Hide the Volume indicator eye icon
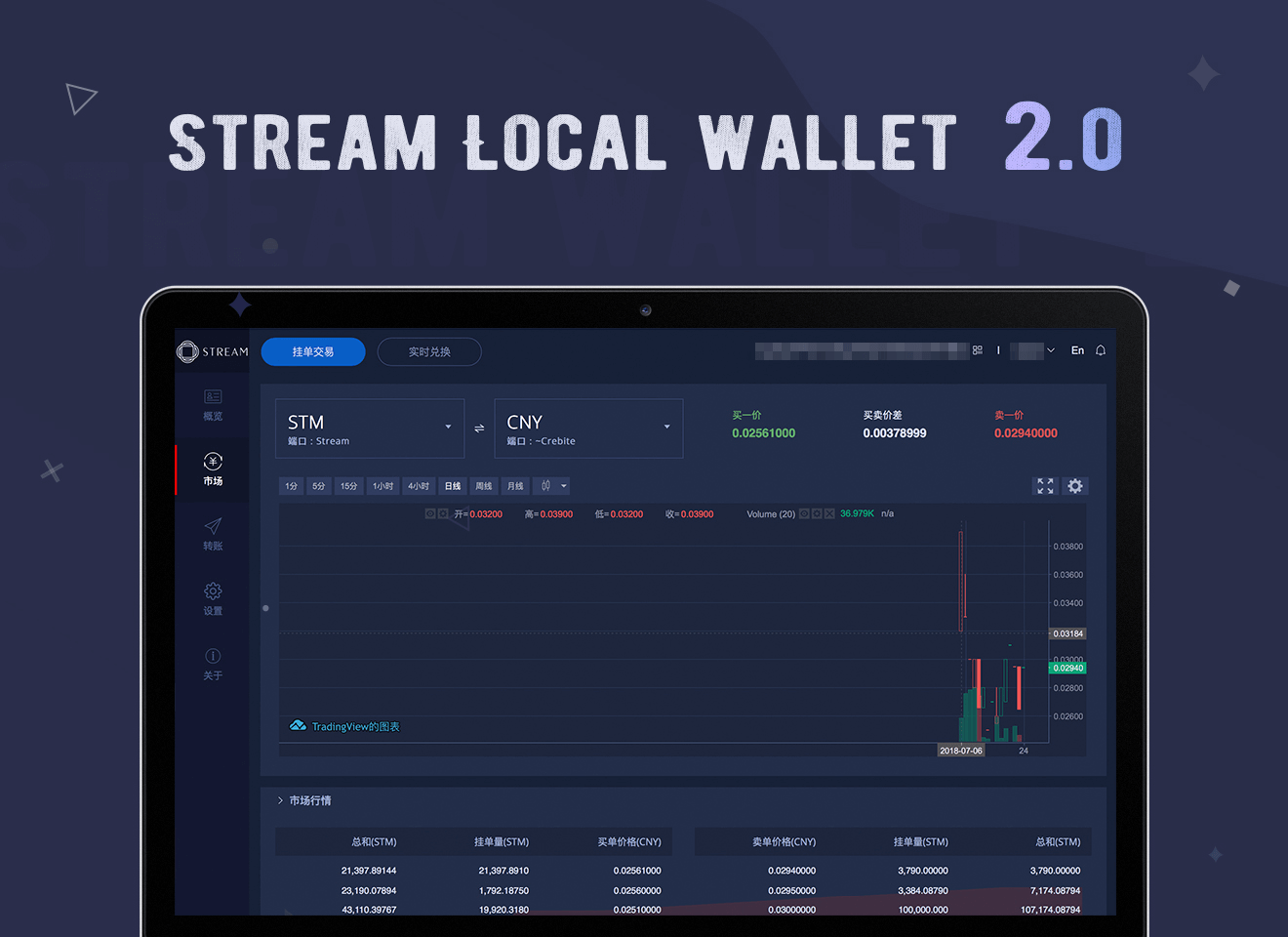 (x=804, y=513)
